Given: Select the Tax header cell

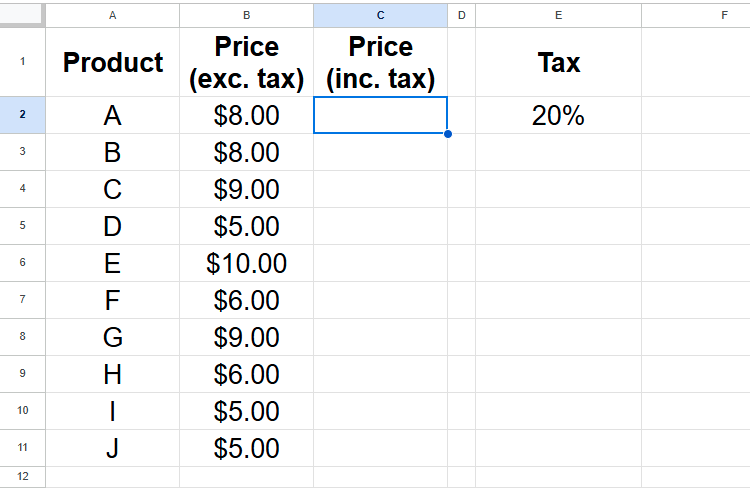Looking at the screenshot, I should 558,62.
